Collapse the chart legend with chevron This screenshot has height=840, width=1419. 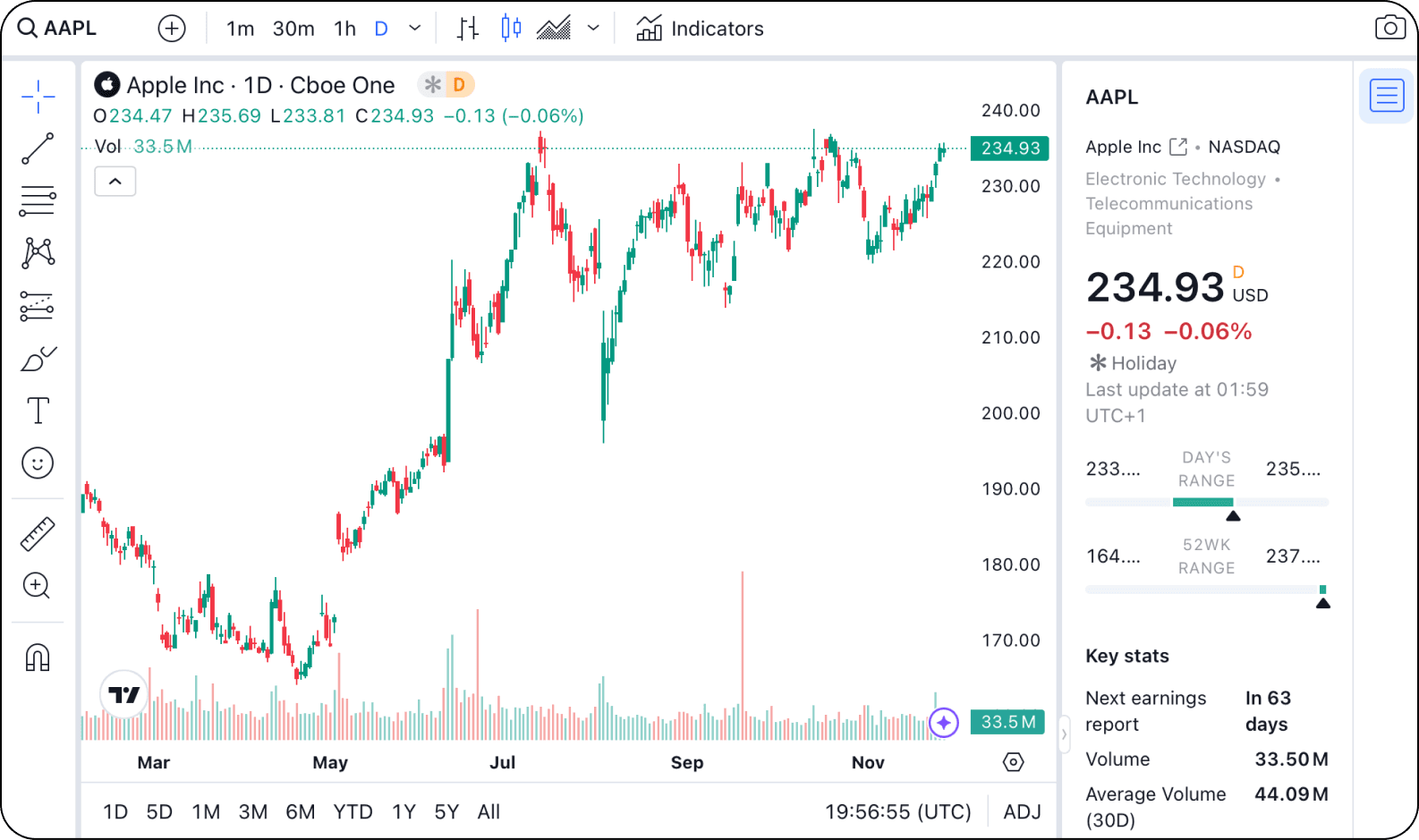click(115, 182)
